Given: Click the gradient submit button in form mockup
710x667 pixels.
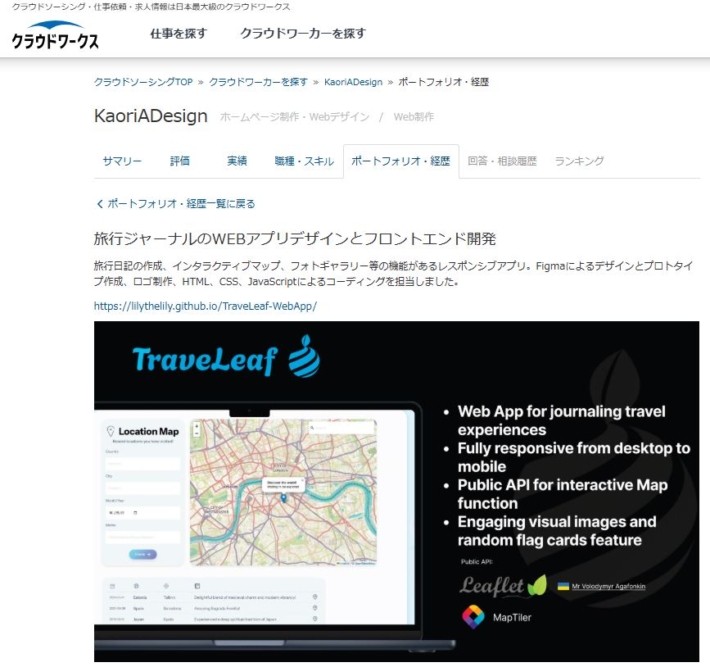Looking at the screenshot, I should click(143, 554).
